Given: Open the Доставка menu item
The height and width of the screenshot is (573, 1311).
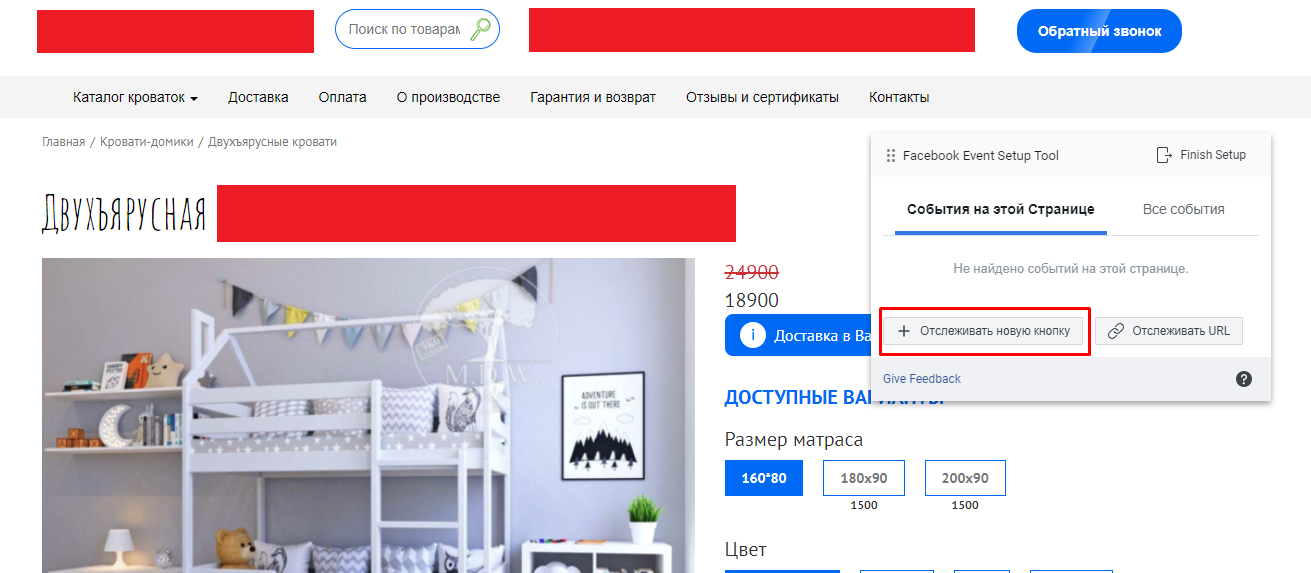Looking at the screenshot, I should click(258, 97).
